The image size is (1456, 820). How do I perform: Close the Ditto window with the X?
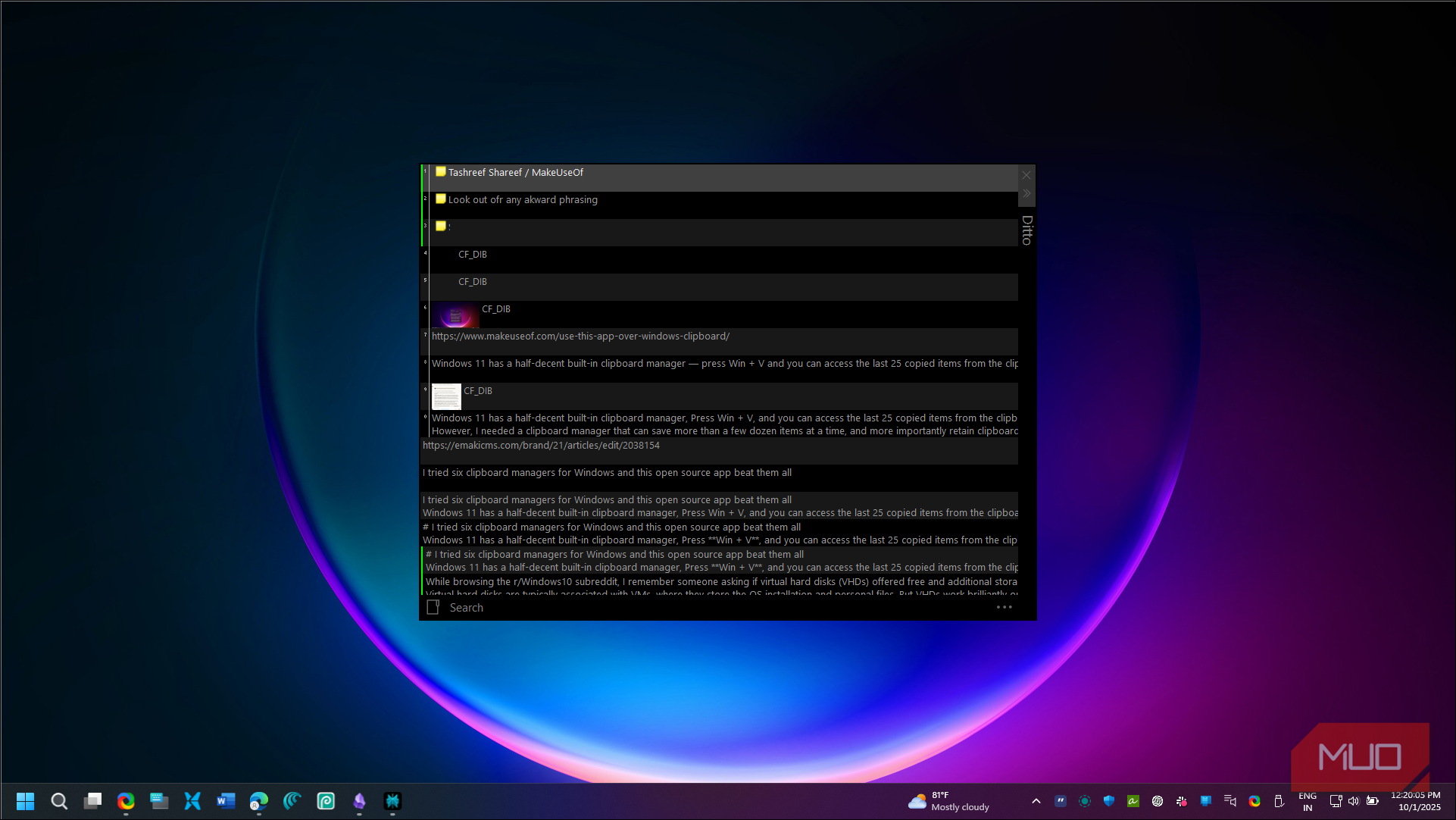[x=1026, y=175]
